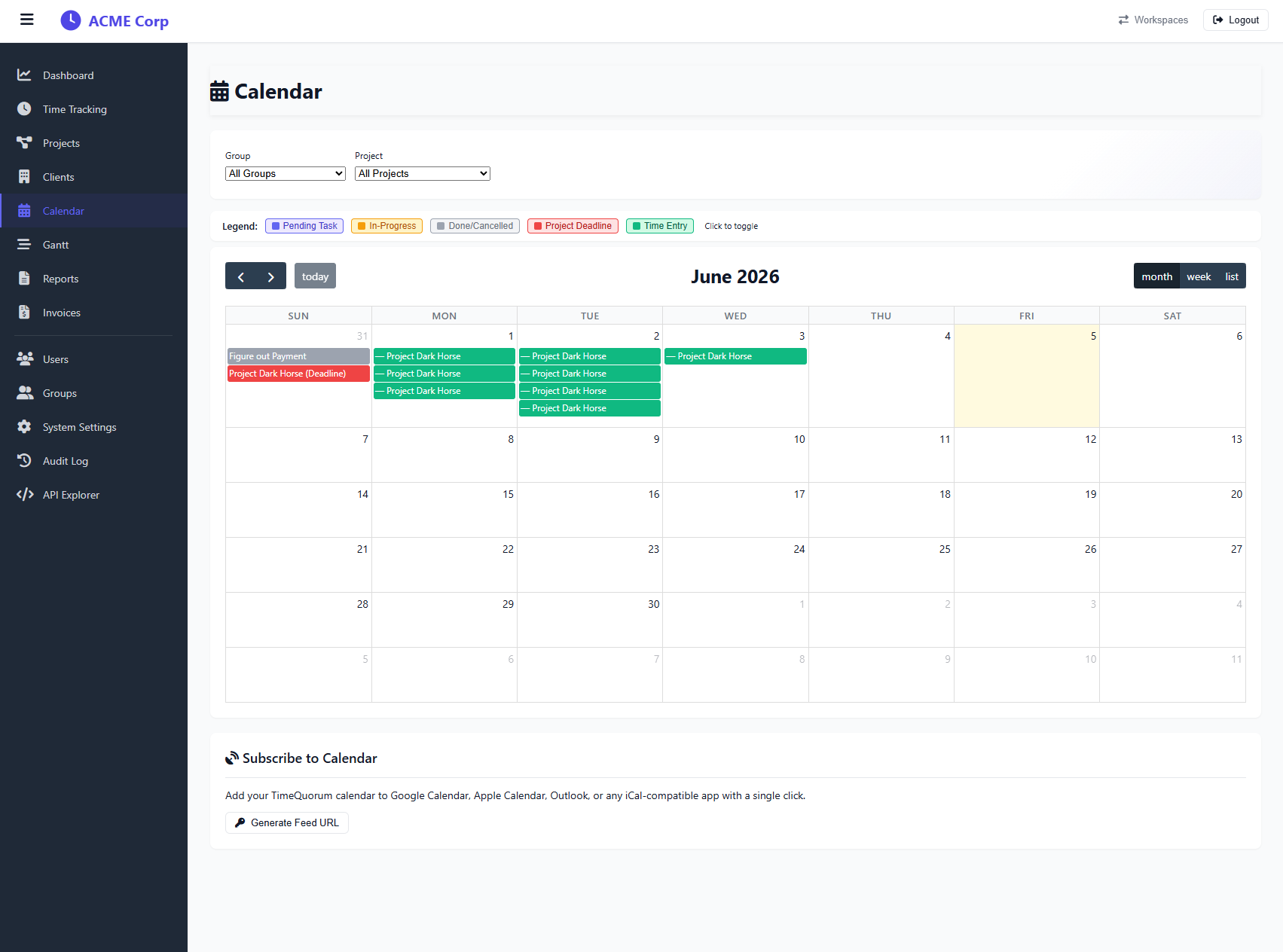The height and width of the screenshot is (952, 1283).
Task: Click the Calendar icon in sidebar
Action: pos(24,211)
